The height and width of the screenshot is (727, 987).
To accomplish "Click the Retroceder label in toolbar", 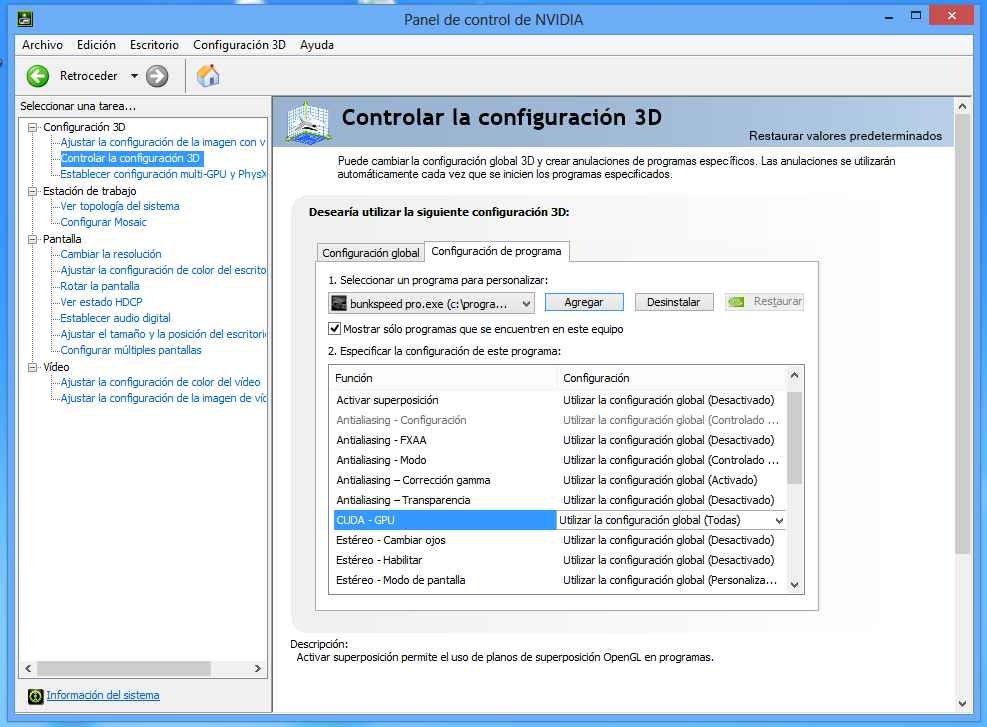I will pyautogui.click(x=89, y=76).
